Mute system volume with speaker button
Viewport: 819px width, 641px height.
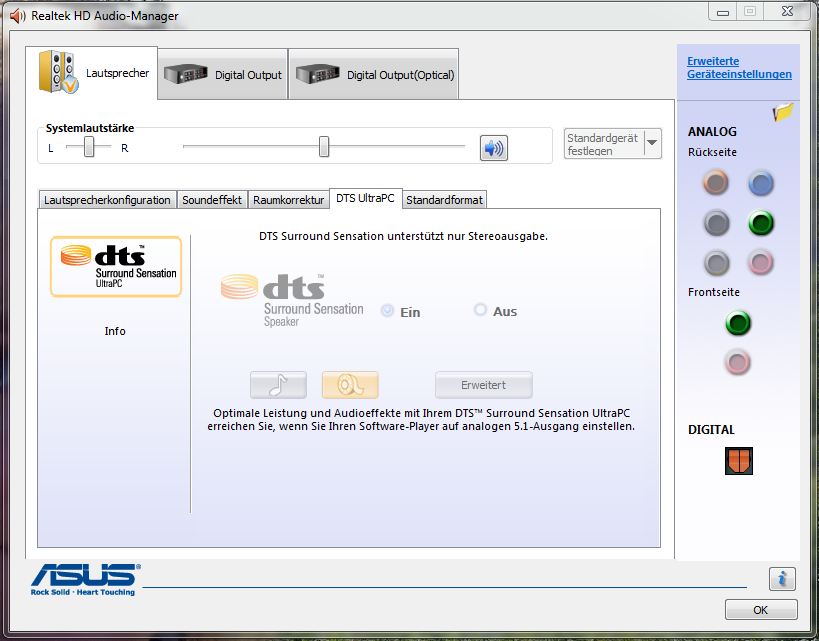[494, 148]
